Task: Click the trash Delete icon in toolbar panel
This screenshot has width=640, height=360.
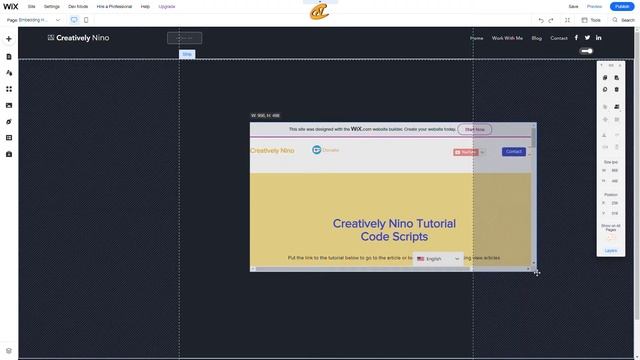Action: [617, 89]
